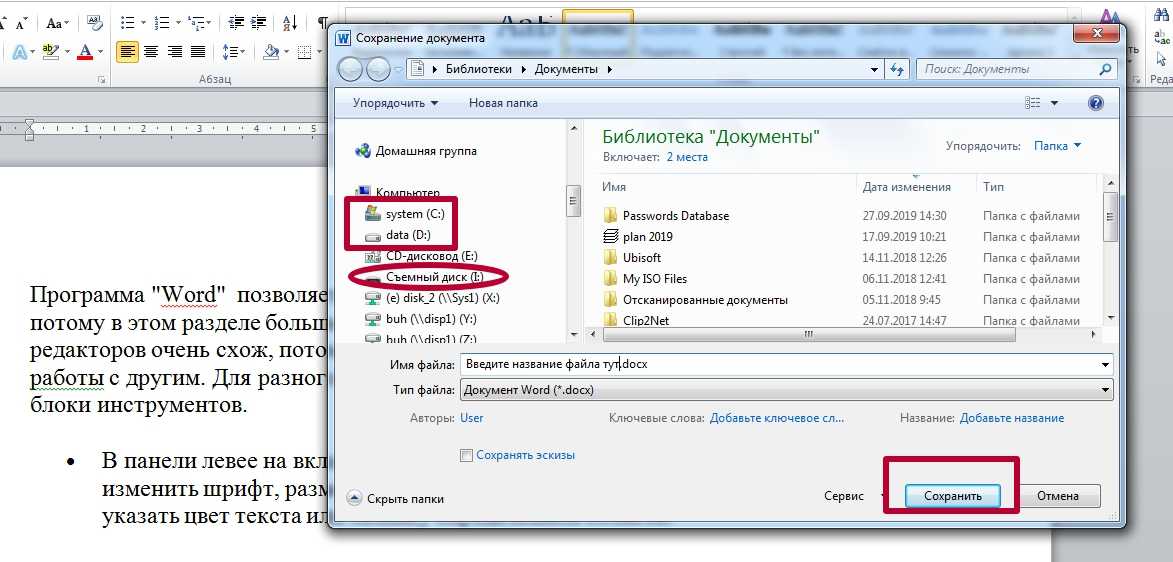Viewport: 1173px width, 562px height.
Task: Open 'Папка' arrange-by dropdown
Action: [x=1057, y=146]
